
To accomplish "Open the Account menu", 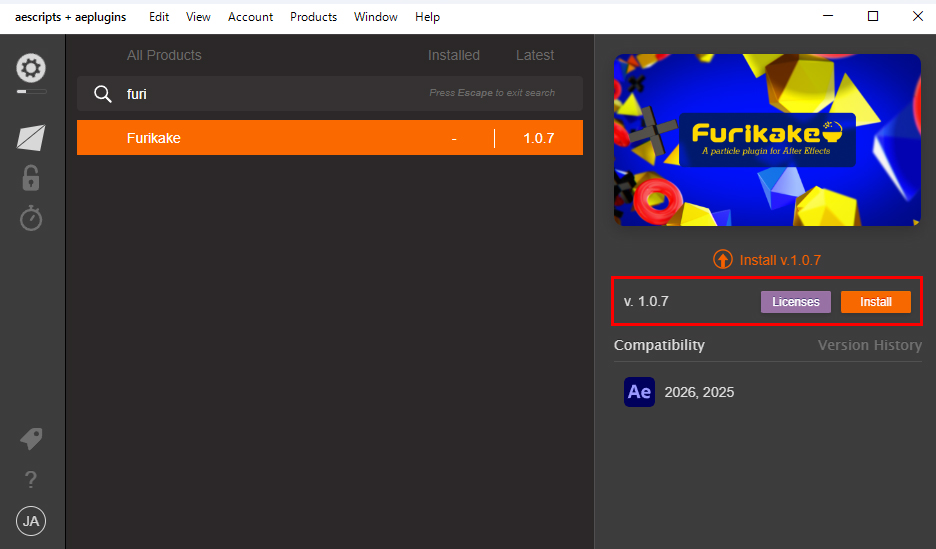I will click(x=250, y=17).
